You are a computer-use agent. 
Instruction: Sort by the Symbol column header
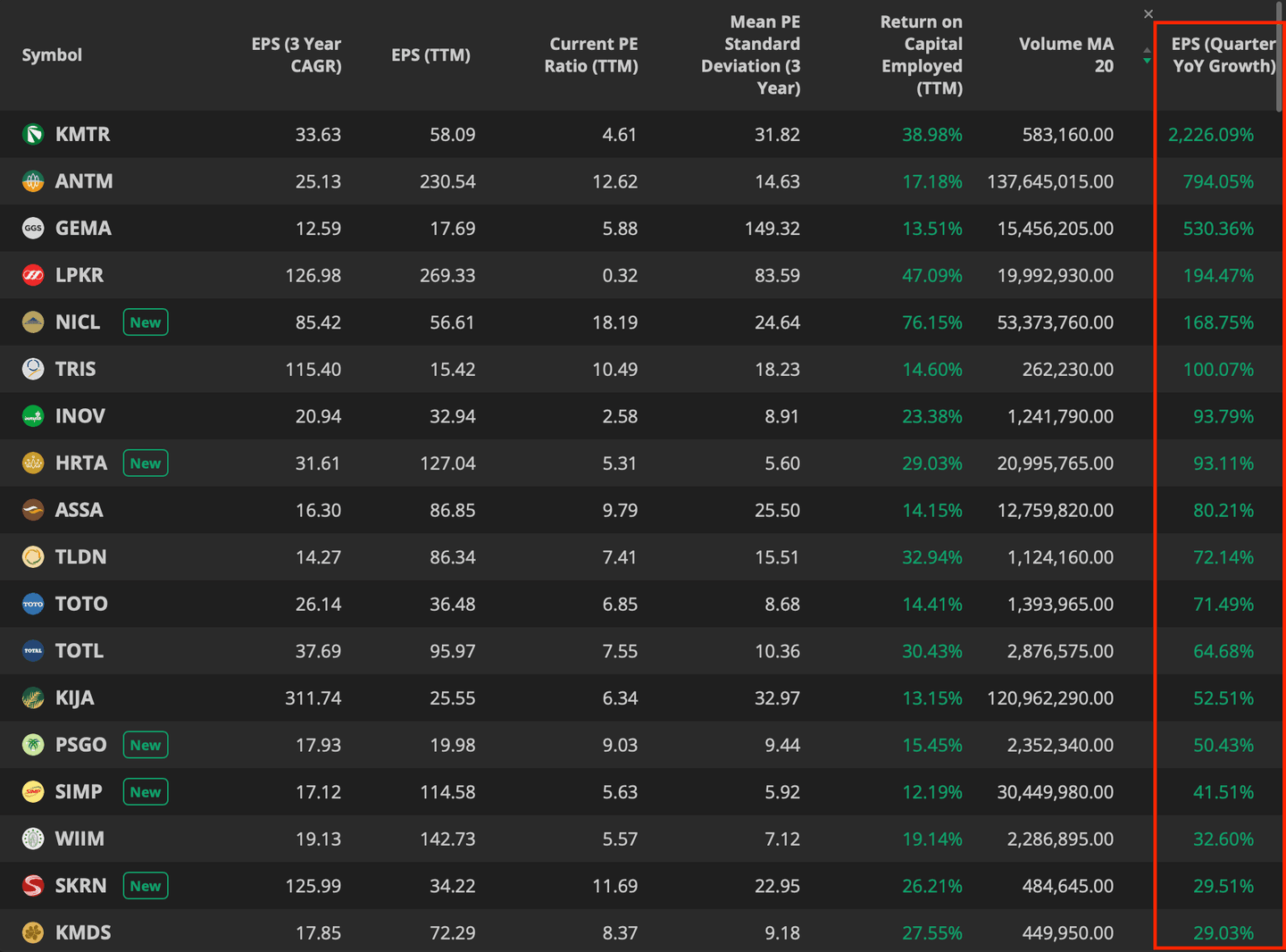tap(52, 55)
